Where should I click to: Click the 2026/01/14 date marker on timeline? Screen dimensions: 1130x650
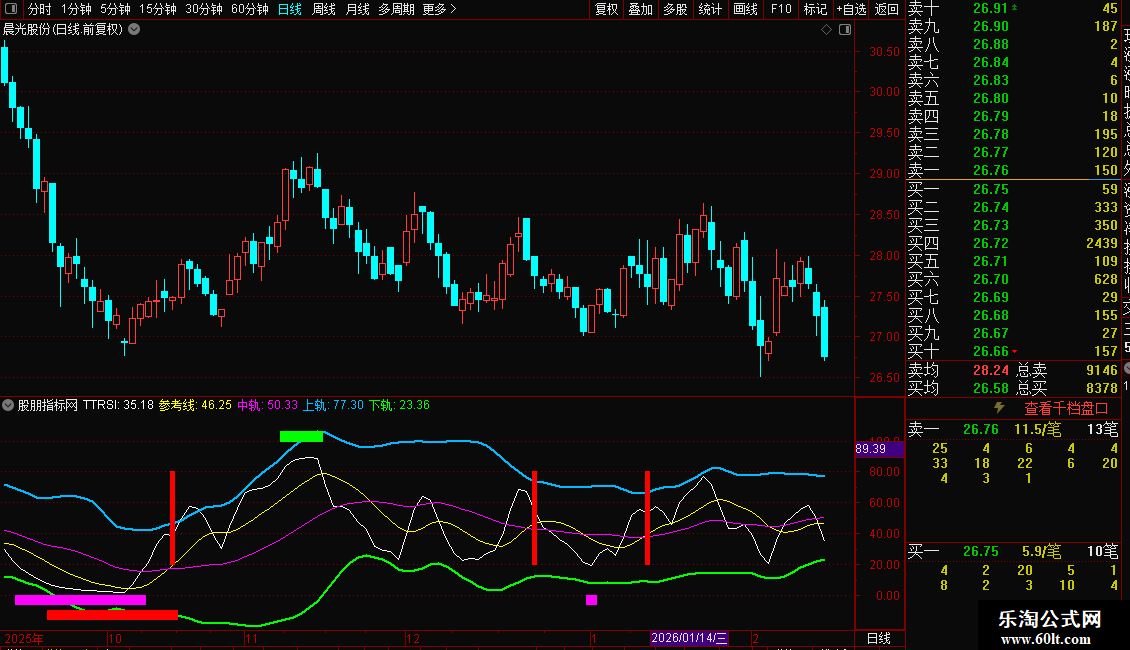tap(690, 637)
